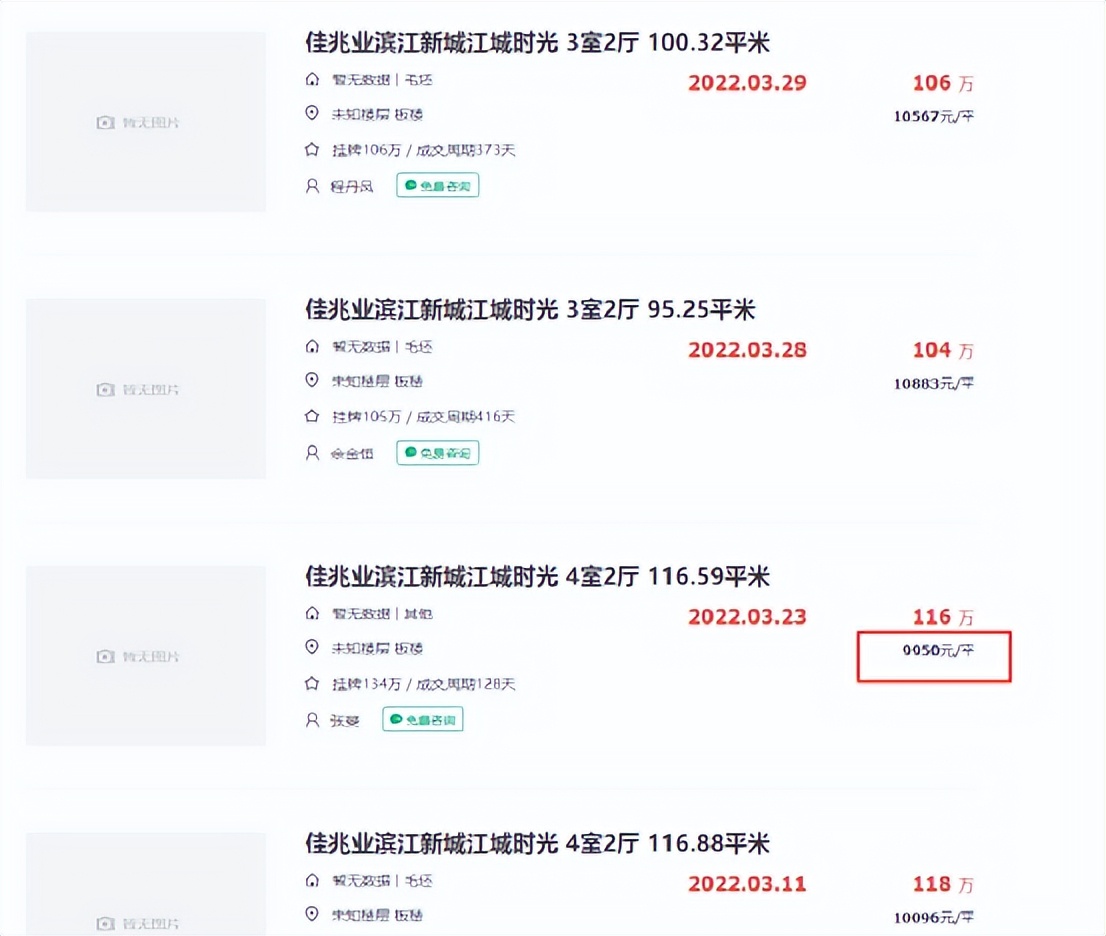
Task: Click the person icon next to agent 张婆
Action: [x=312, y=719]
